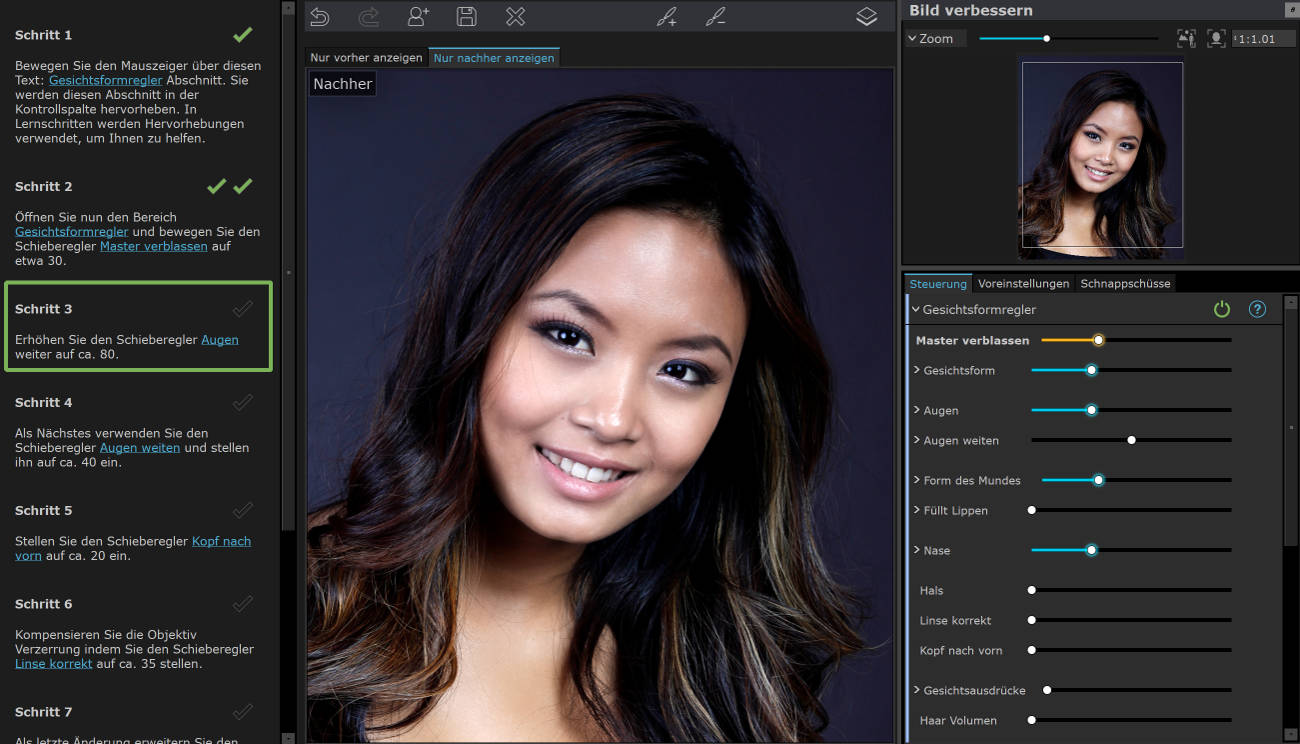Click the zoom ratio 1:1.01 field
This screenshot has width=1300, height=744.
[x=1264, y=39]
